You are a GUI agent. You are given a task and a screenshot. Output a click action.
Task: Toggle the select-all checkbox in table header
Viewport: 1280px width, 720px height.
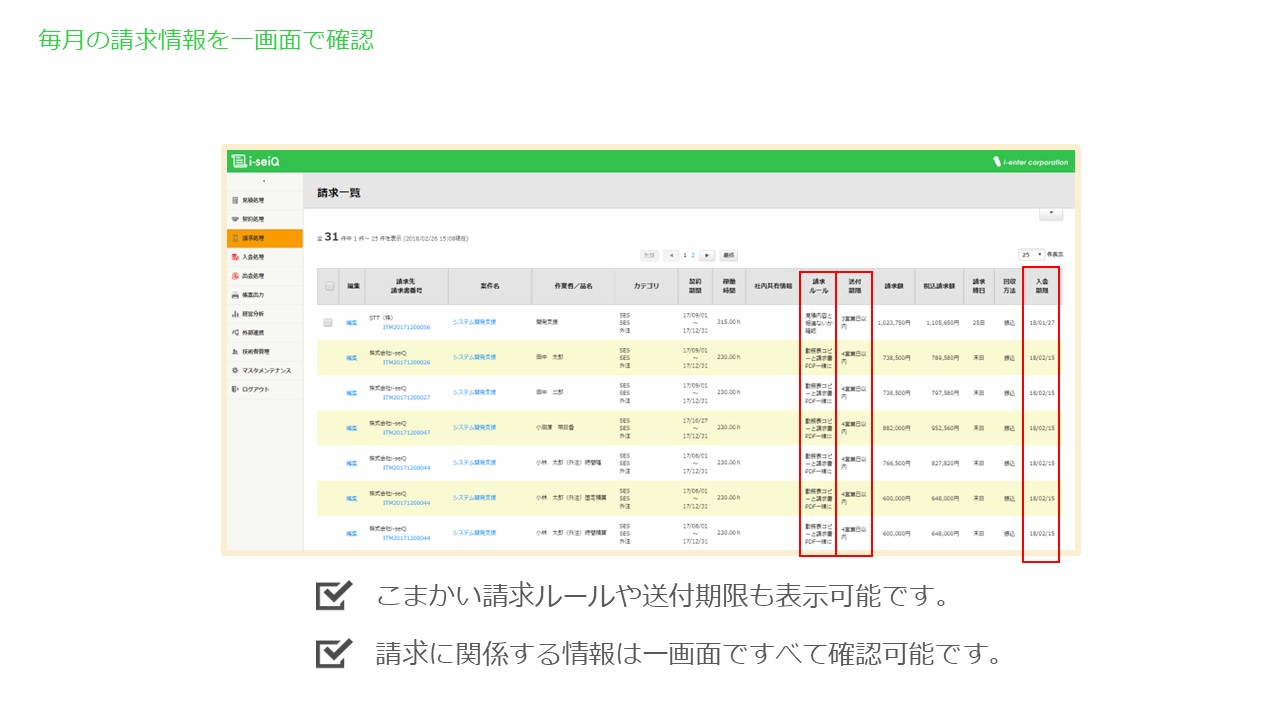click(329, 286)
